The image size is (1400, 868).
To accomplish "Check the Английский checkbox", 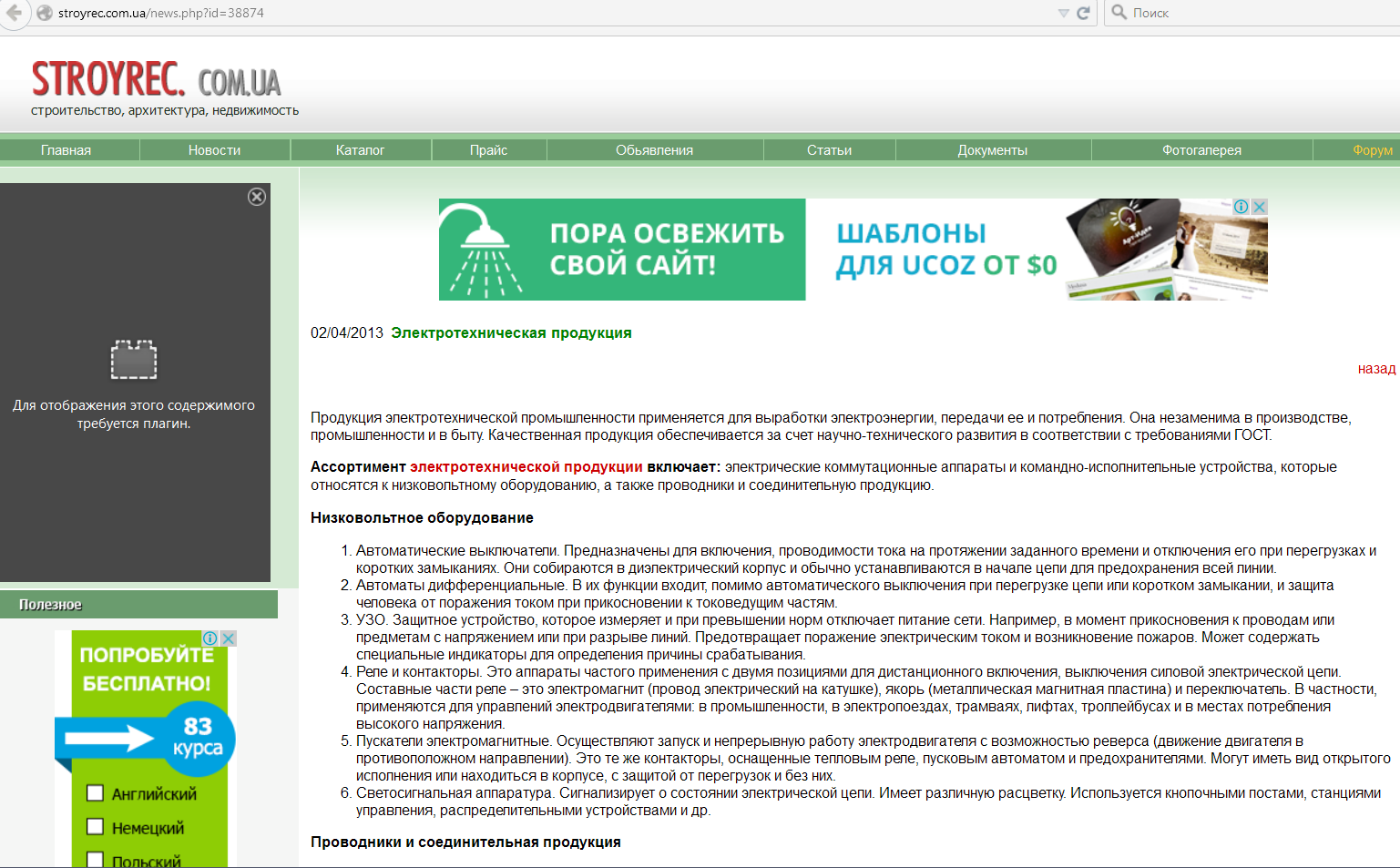I will pos(95,792).
